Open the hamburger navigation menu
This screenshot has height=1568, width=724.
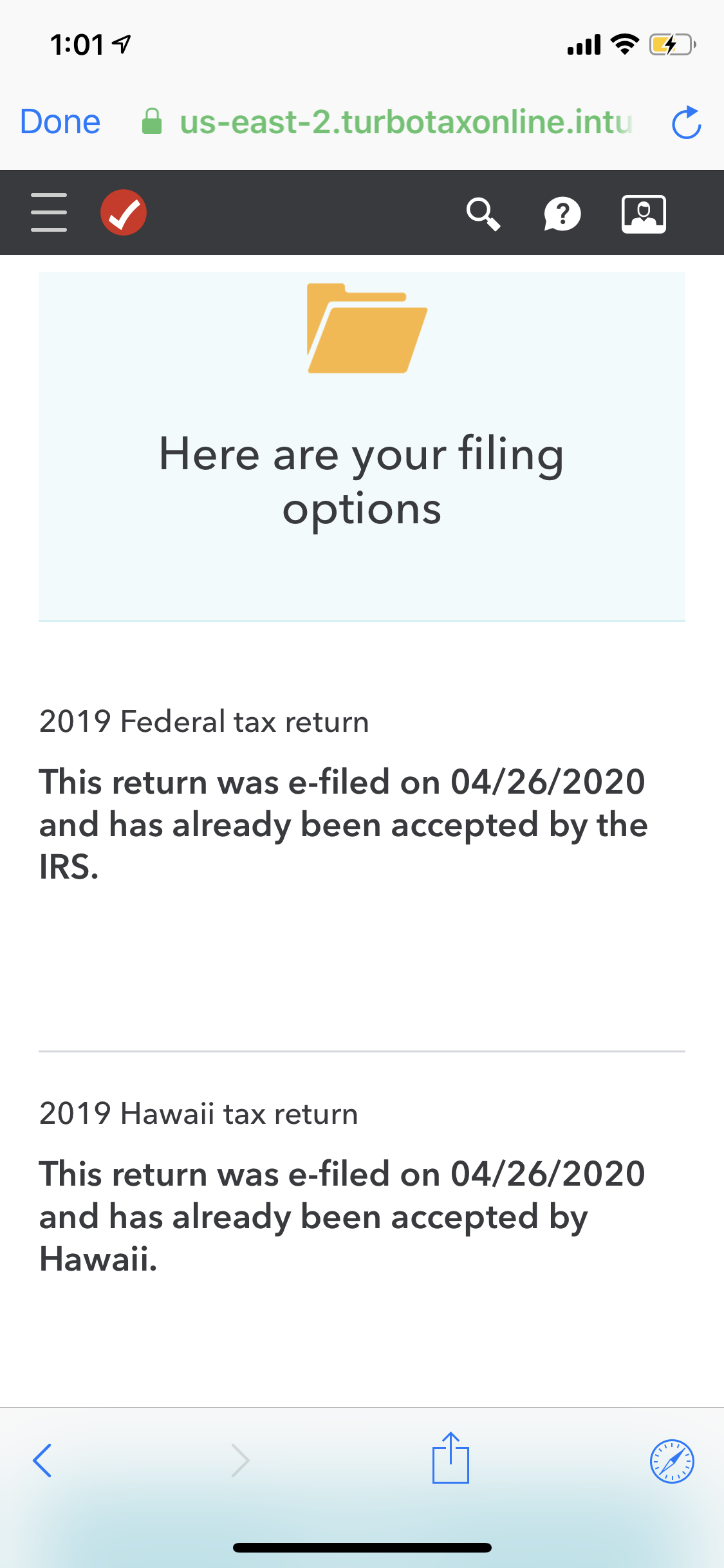49,212
